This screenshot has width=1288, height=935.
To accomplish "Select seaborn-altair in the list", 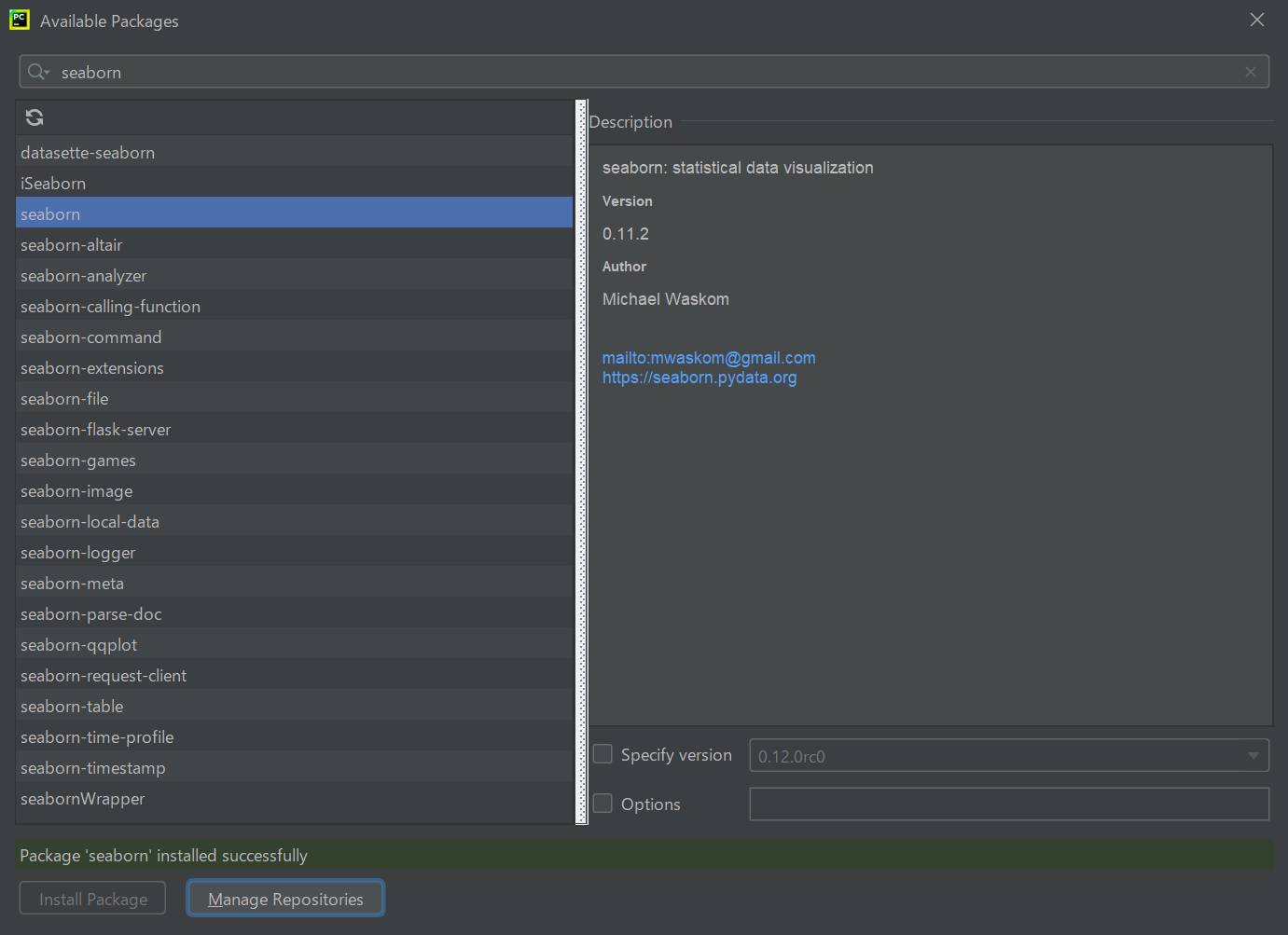I will tap(294, 244).
